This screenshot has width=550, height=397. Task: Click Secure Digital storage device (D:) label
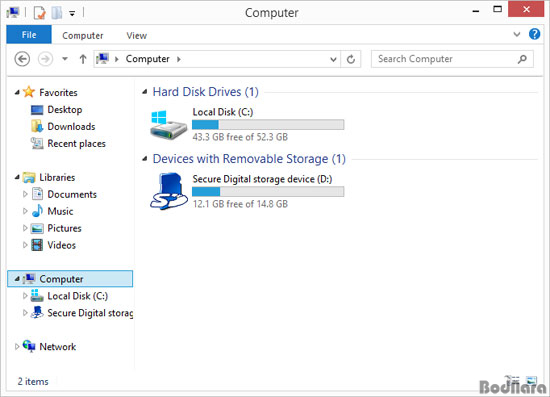[262, 179]
